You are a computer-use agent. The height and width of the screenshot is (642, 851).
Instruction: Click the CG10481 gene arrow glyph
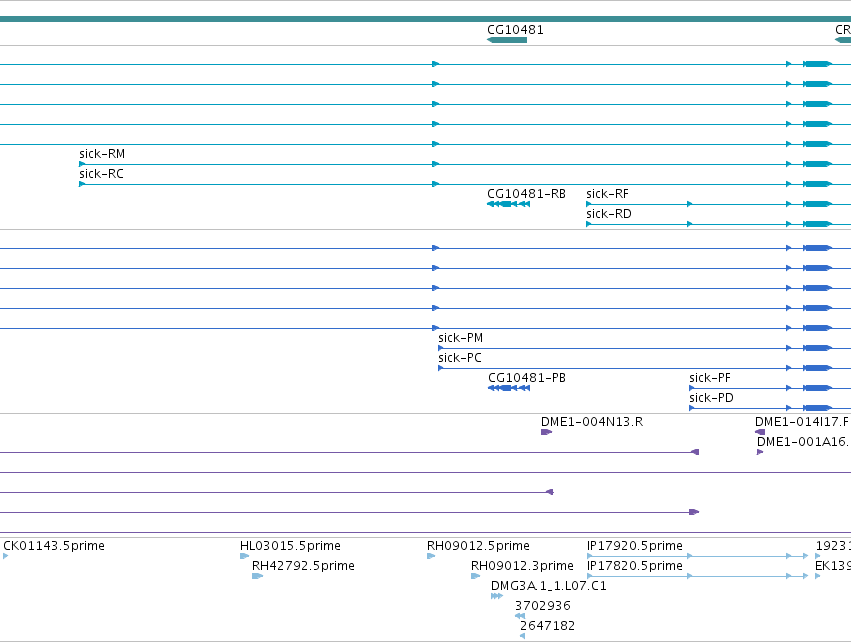pyautogui.click(x=507, y=40)
